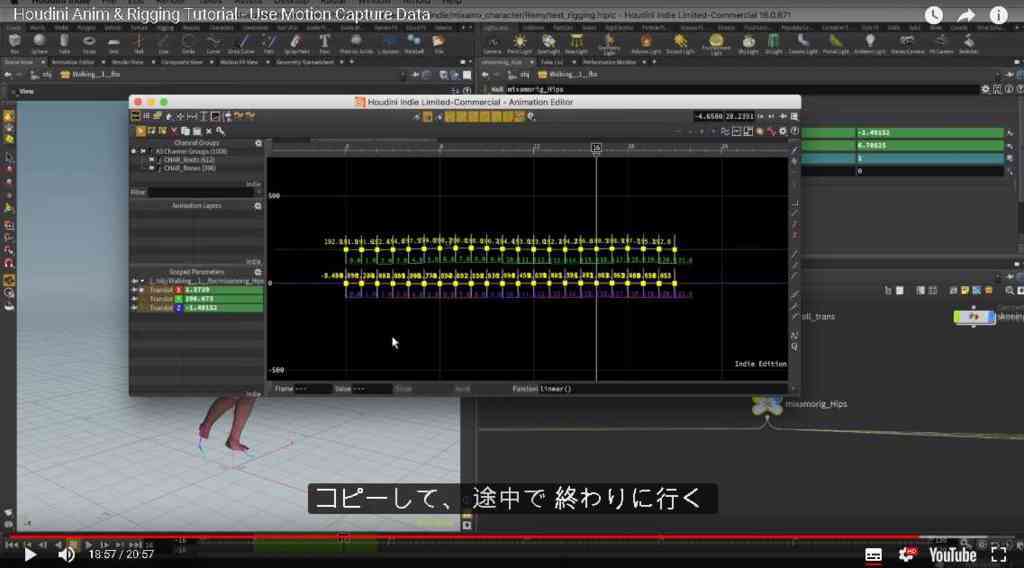1024x568 pixels.
Task: Add an Ambient Light from the shelf
Action: [x=869, y=44]
